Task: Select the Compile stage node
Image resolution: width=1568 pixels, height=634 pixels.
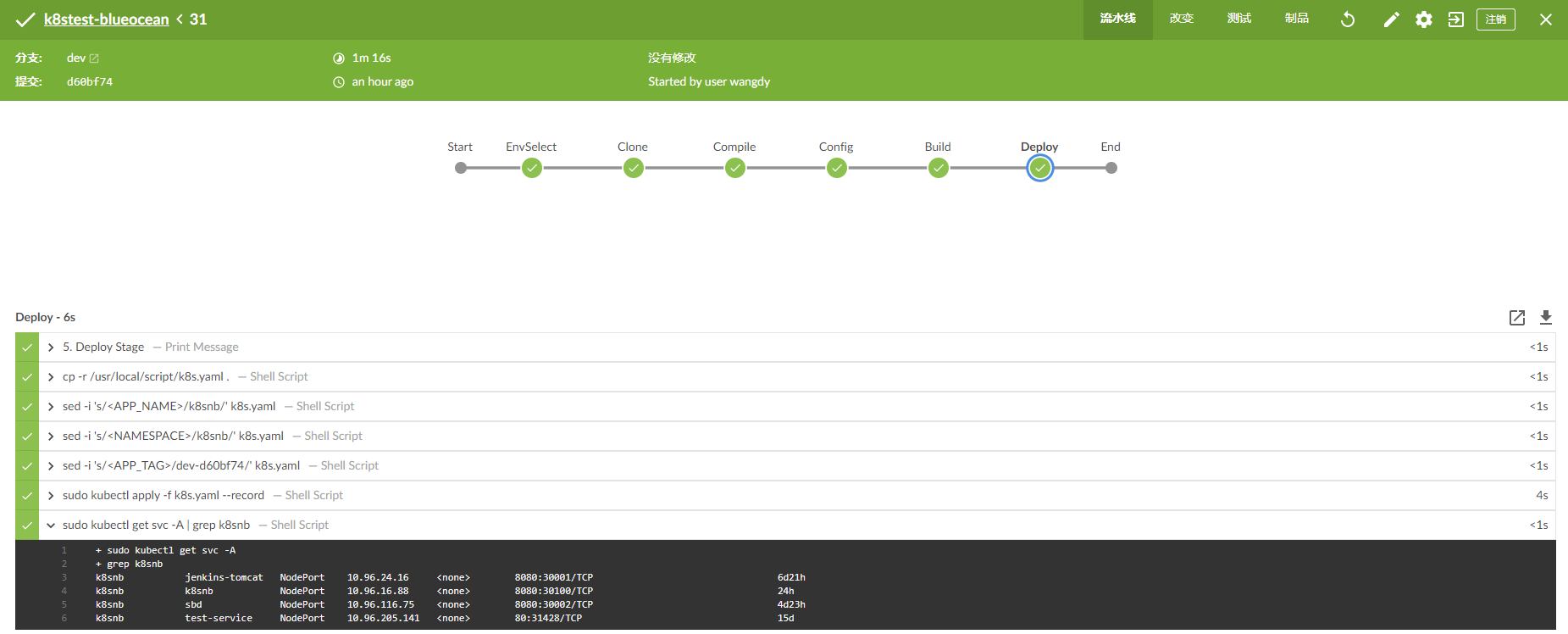Action: [x=735, y=168]
